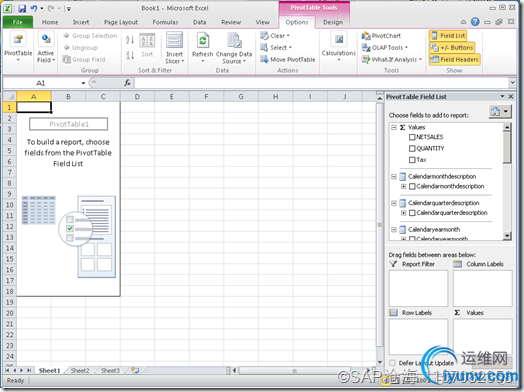Click the Clear command
This screenshot has width=524, height=392.
tap(275, 35)
